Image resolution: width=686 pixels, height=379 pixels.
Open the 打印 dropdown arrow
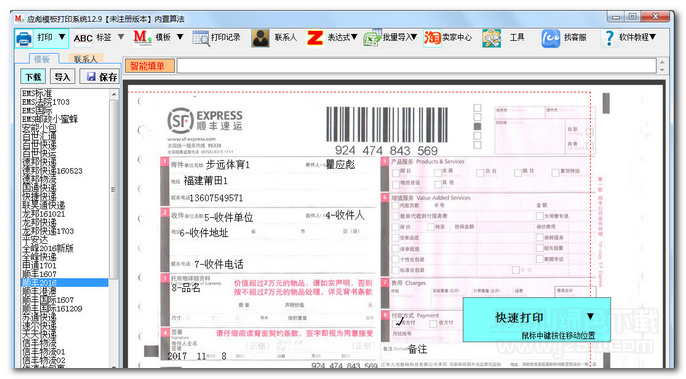62,37
